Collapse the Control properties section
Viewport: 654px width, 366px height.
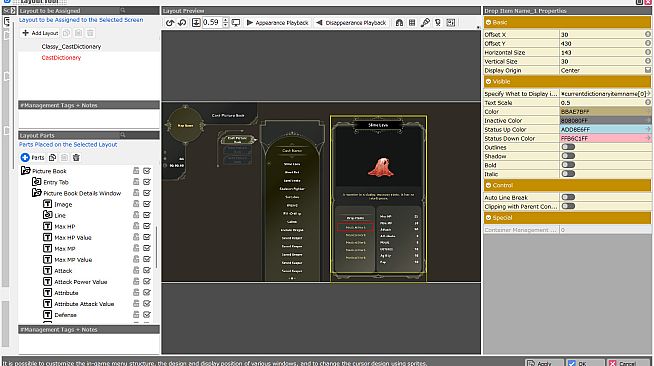[488, 185]
